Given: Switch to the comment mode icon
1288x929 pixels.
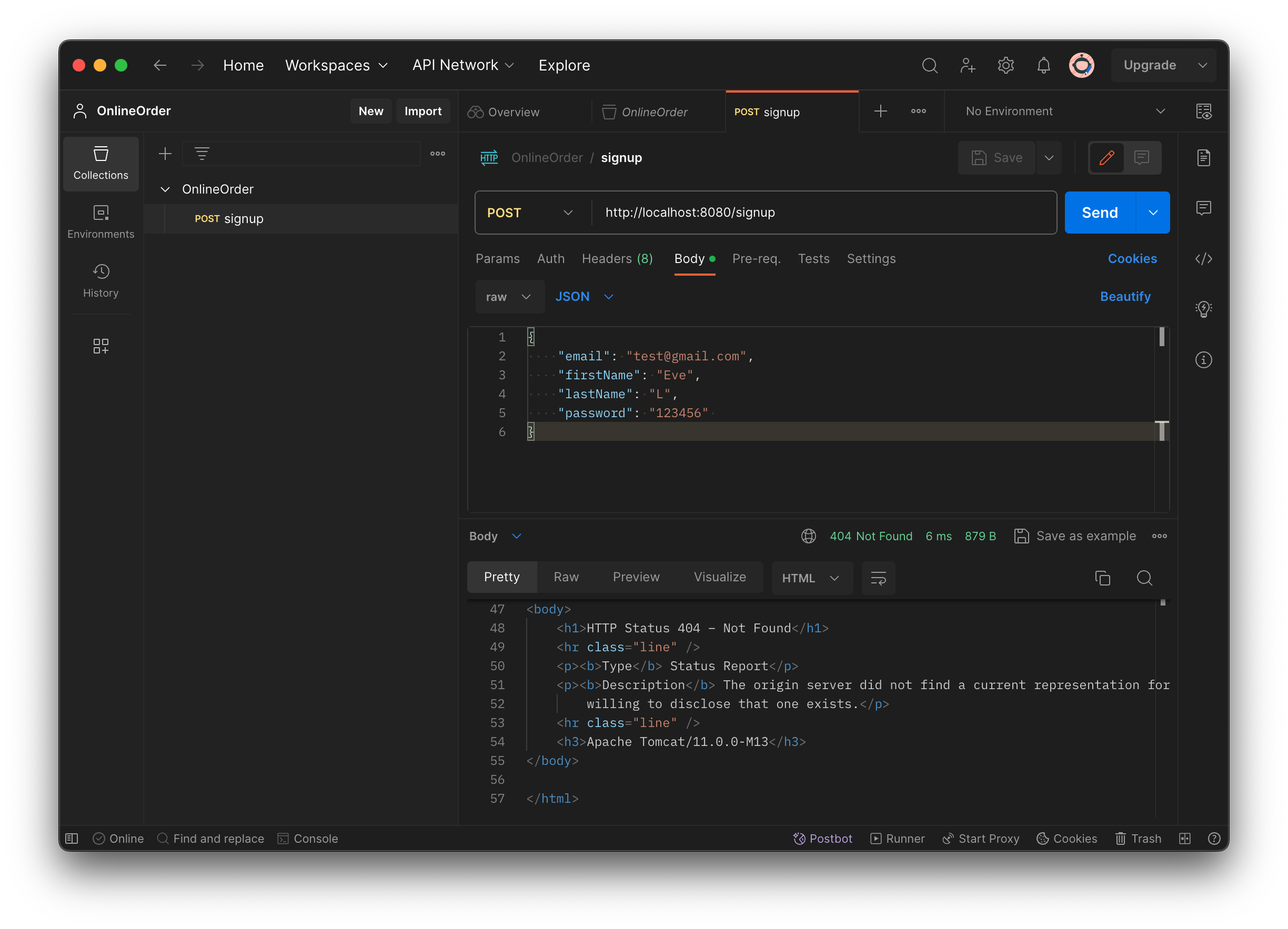Looking at the screenshot, I should [1142, 157].
